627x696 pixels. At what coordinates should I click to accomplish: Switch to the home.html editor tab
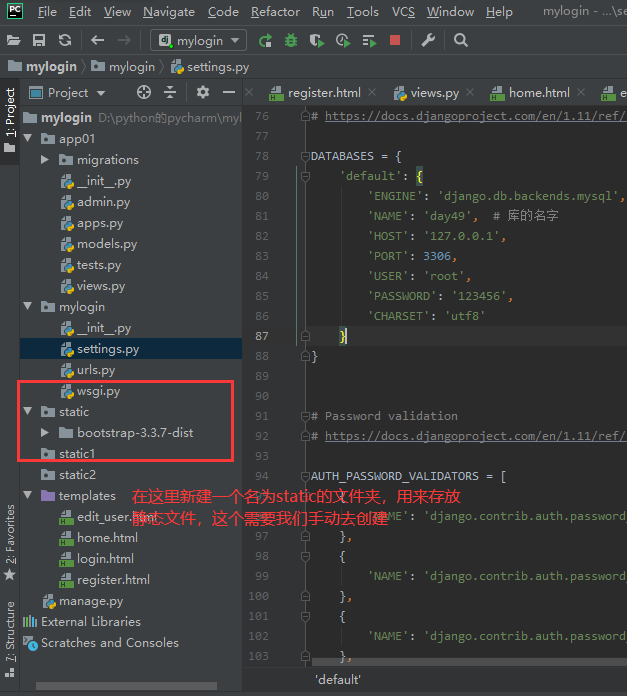pyautogui.click(x=530, y=93)
